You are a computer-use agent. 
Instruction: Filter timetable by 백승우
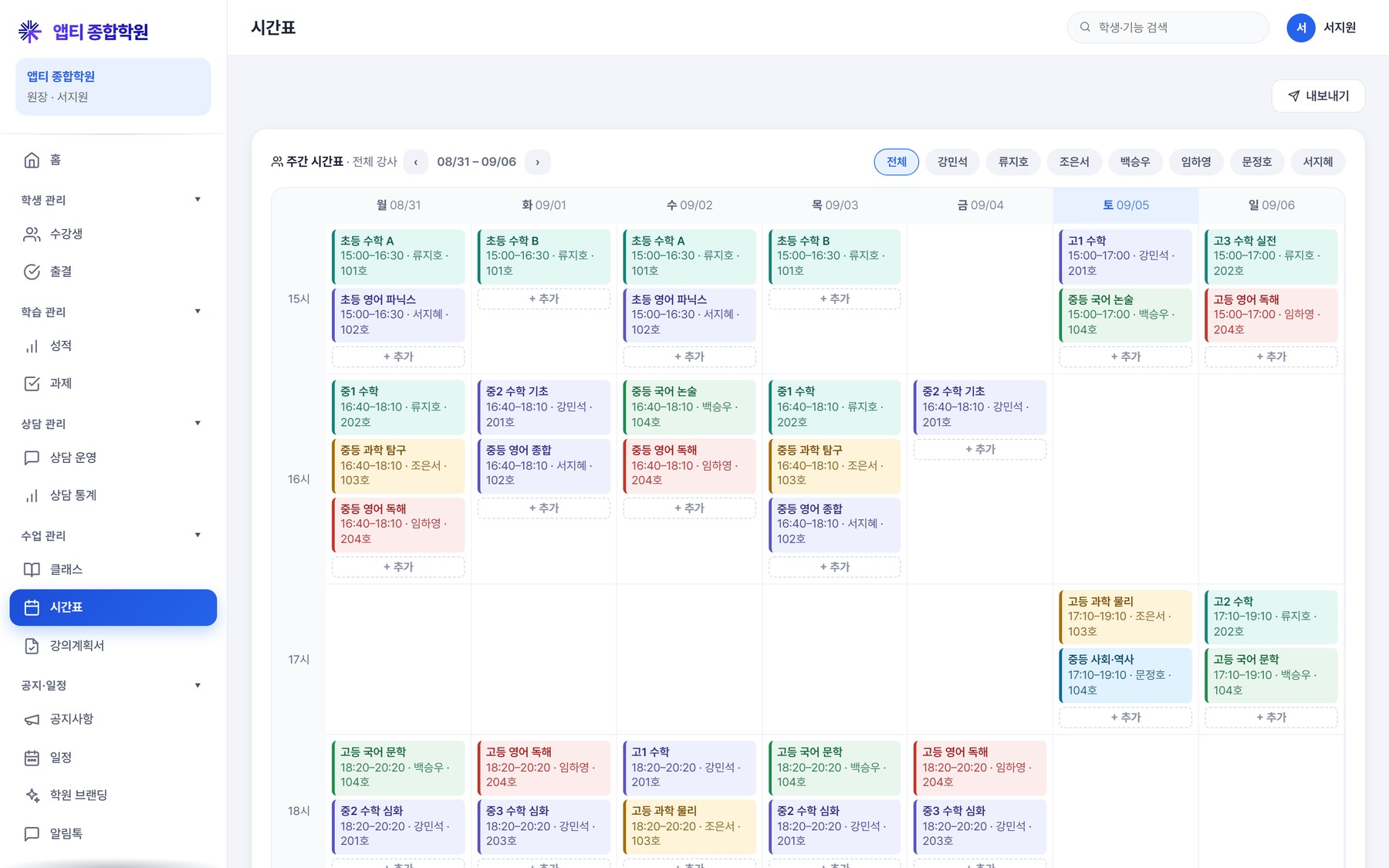tap(1135, 162)
